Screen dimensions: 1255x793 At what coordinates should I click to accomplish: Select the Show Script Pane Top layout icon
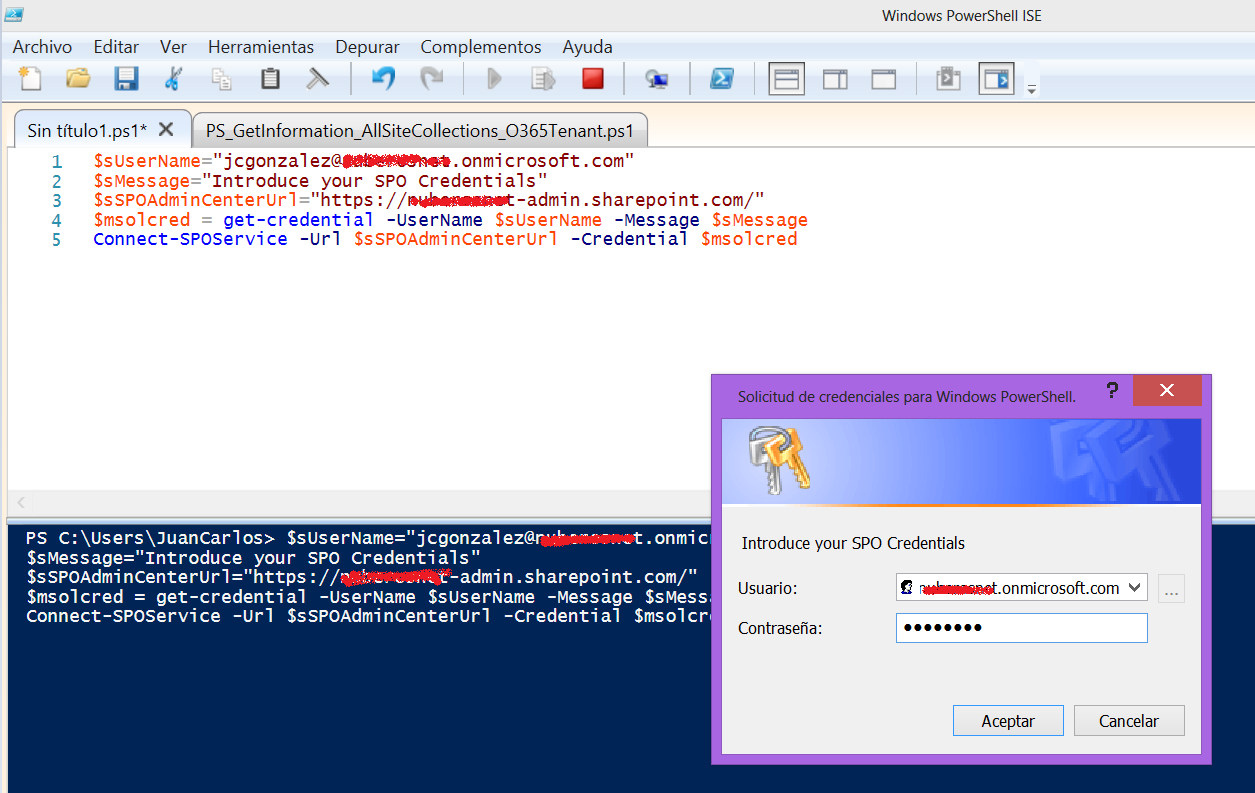tap(786, 78)
